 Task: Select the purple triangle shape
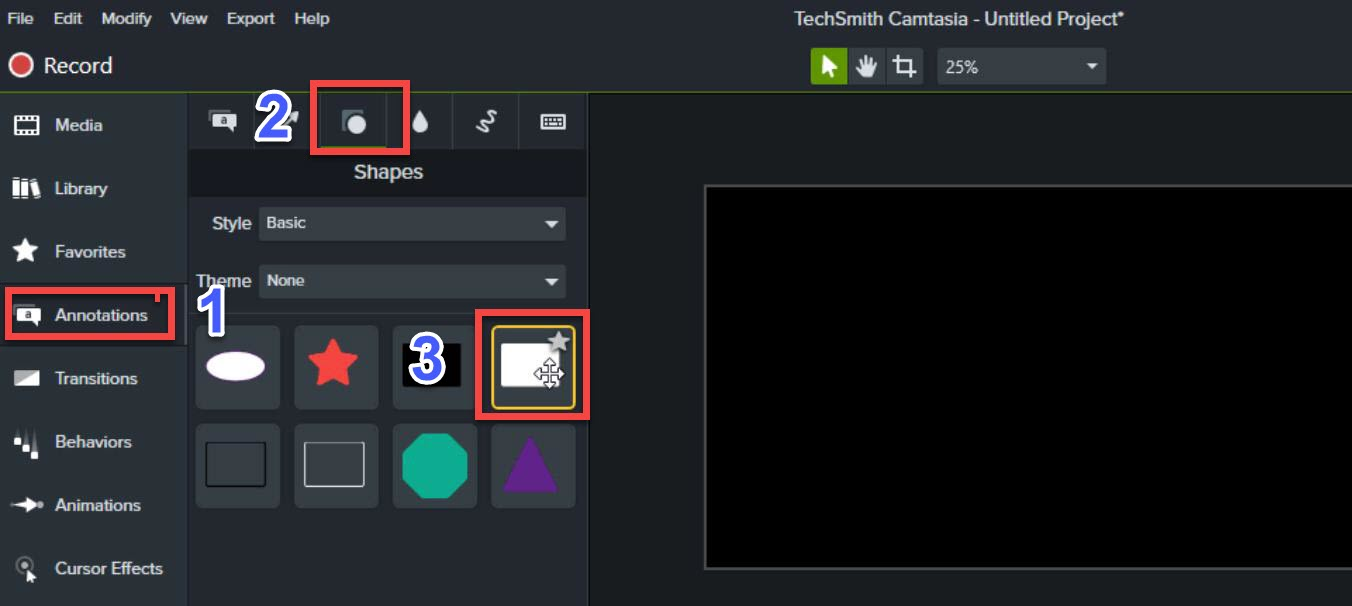click(532, 465)
